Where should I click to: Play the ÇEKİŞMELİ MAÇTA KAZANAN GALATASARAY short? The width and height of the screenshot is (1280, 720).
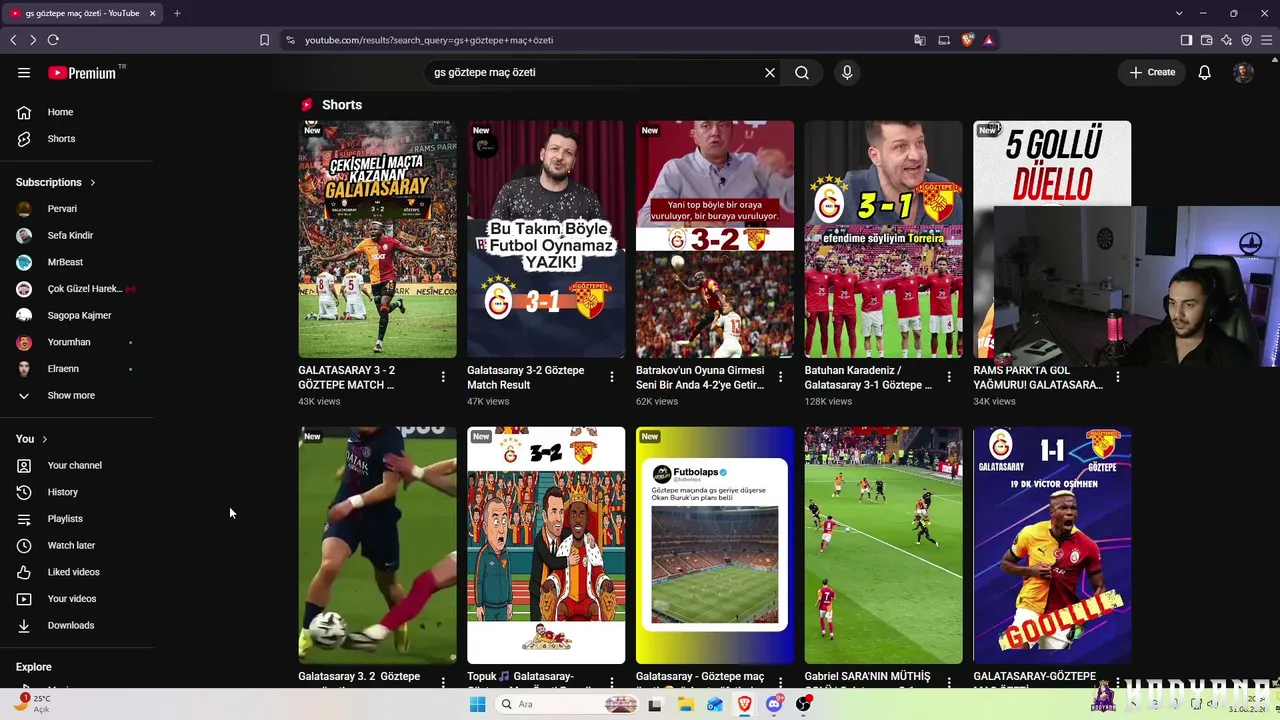coord(377,239)
